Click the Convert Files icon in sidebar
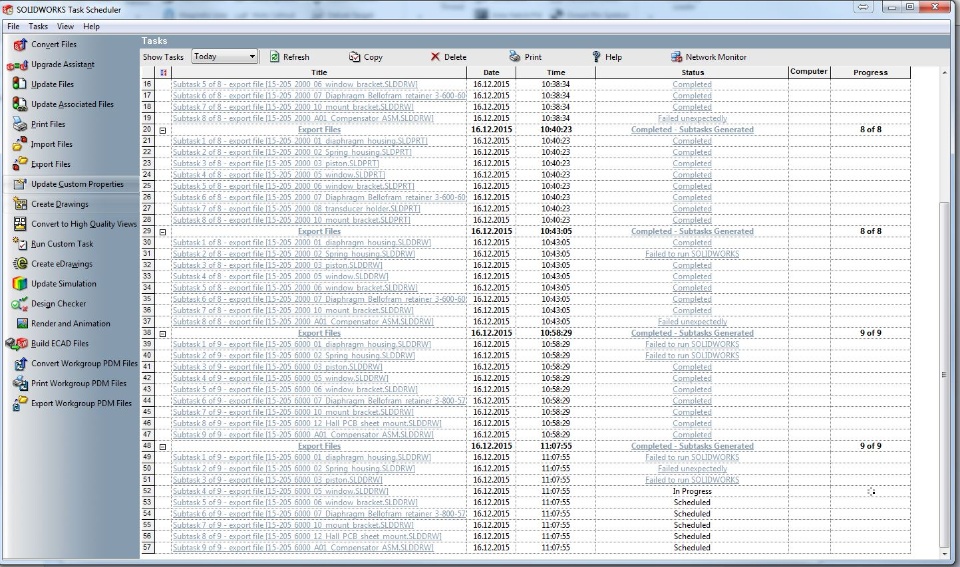The width and height of the screenshot is (960, 567). tap(20, 44)
